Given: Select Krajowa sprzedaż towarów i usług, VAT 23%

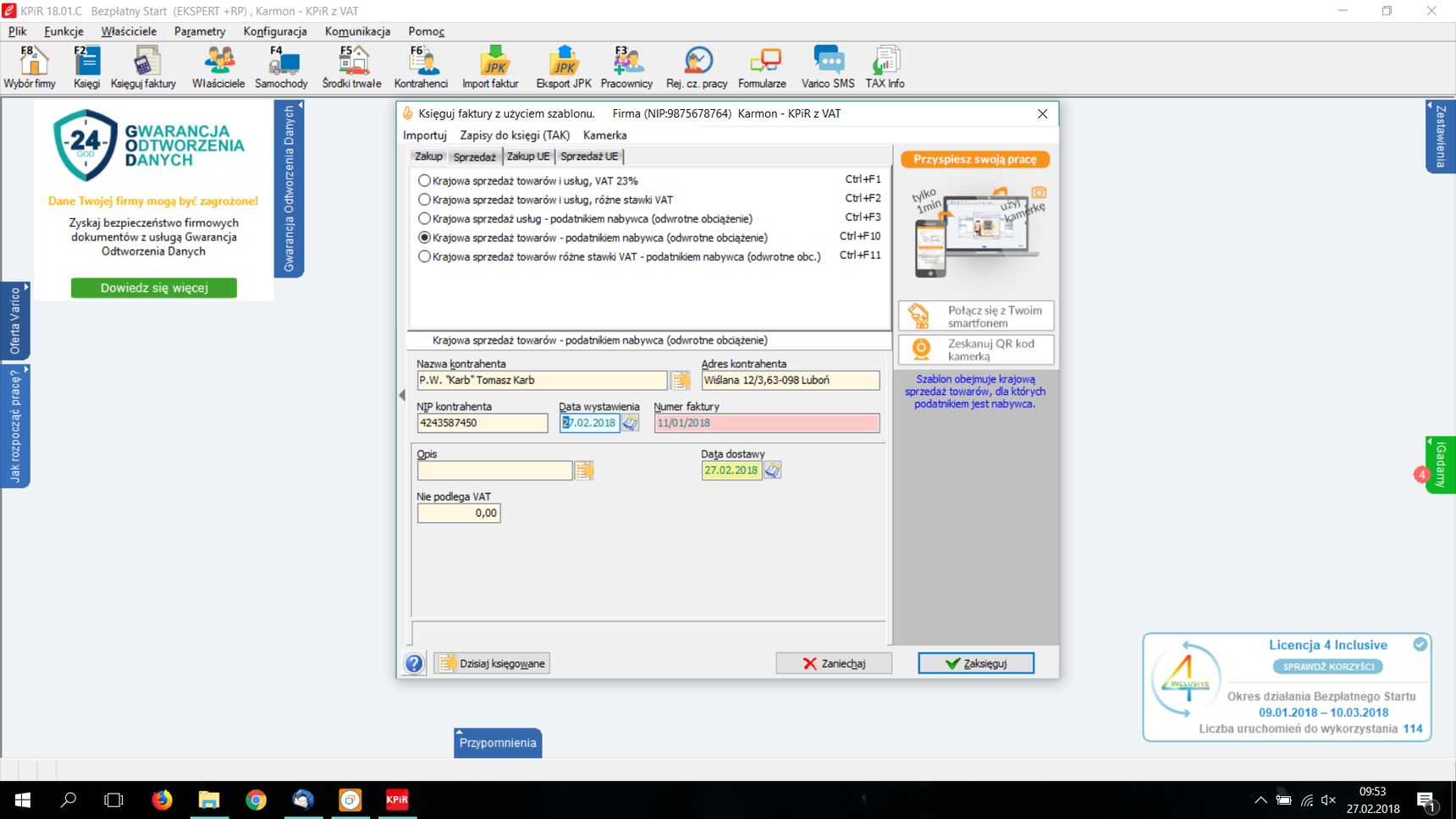Looking at the screenshot, I should (424, 180).
